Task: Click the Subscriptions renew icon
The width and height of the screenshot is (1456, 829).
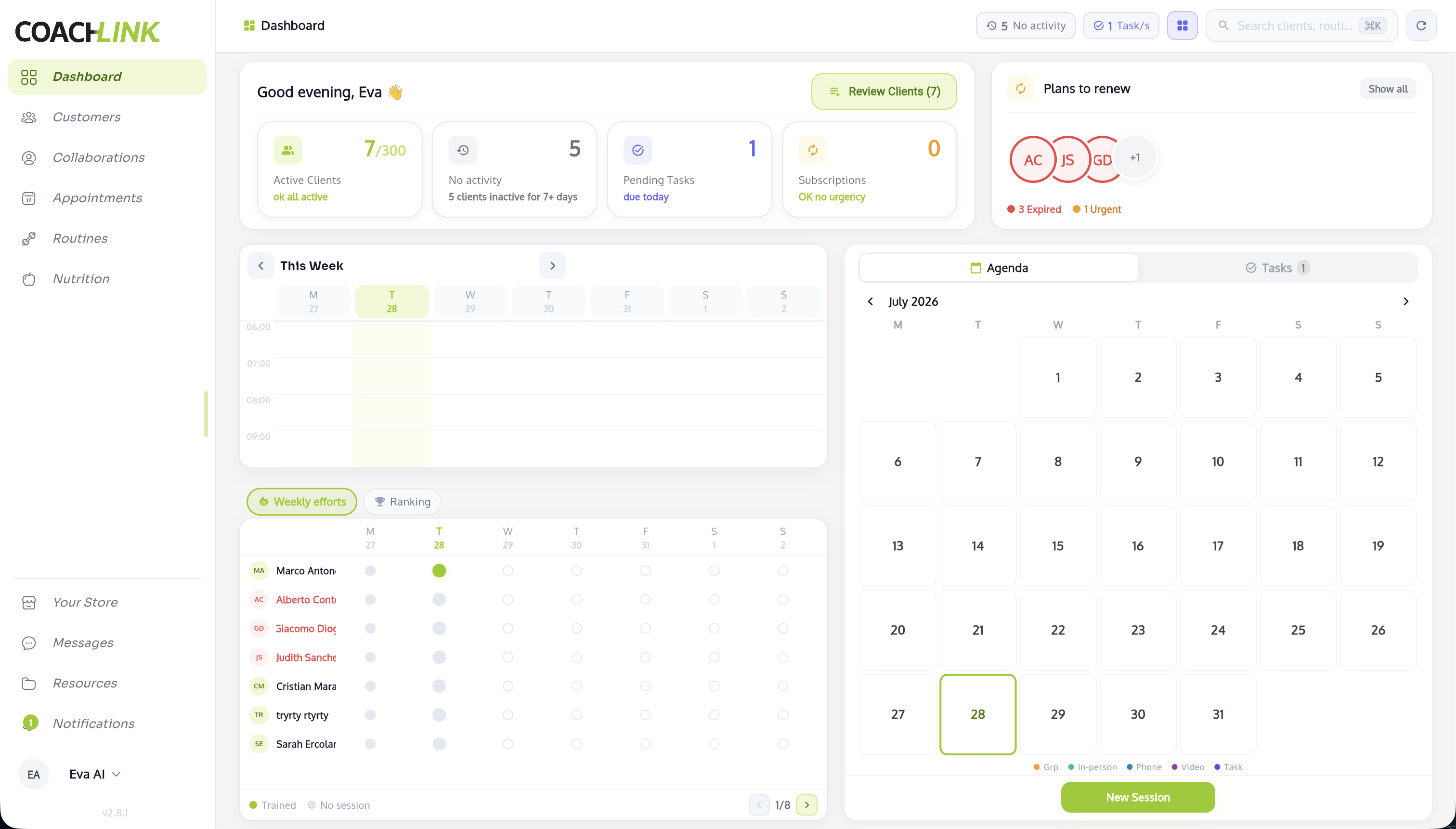Action: pyautogui.click(x=813, y=150)
